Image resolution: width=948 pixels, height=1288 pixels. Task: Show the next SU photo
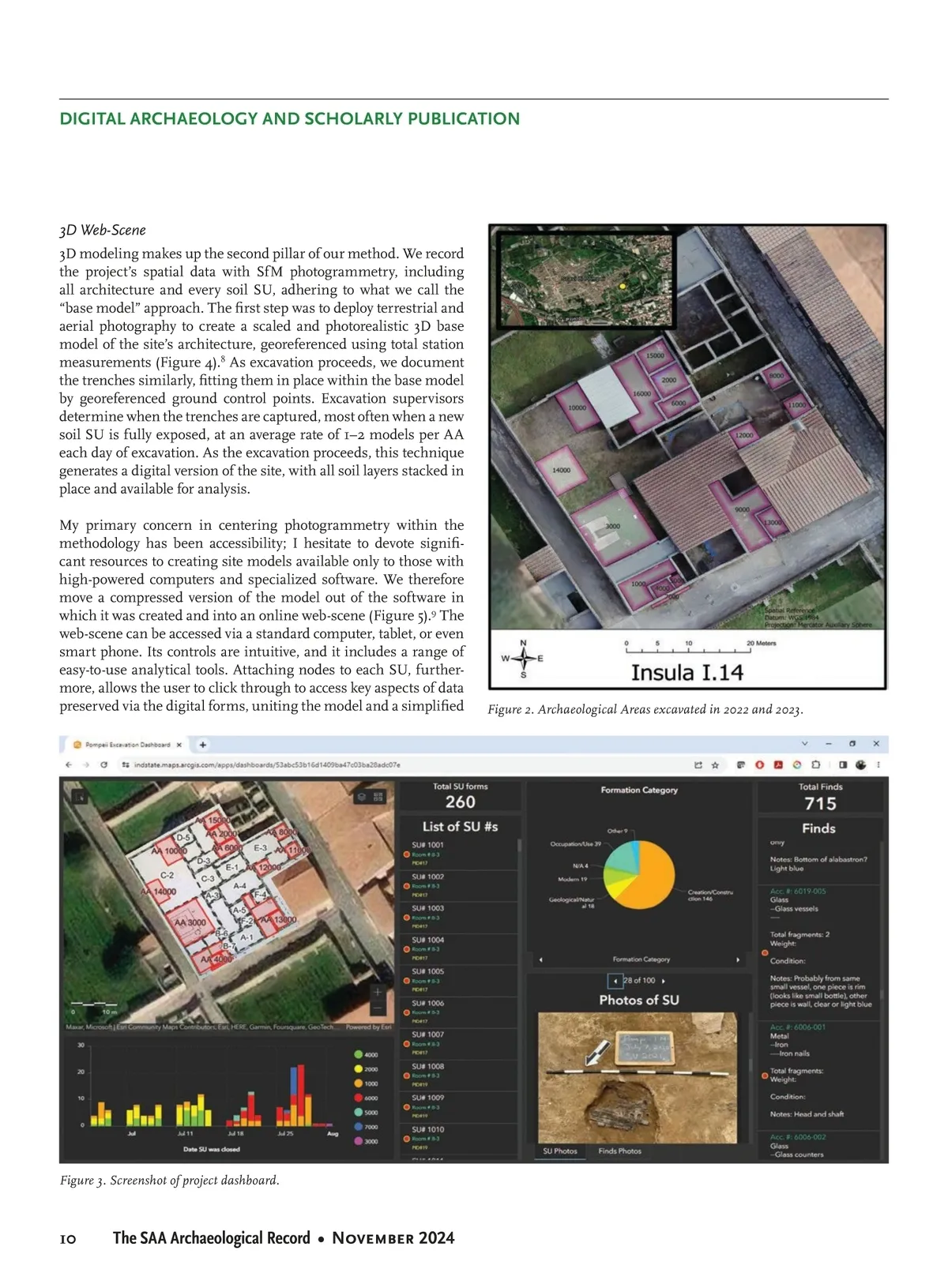pyautogui.click(x=664, y=981)
